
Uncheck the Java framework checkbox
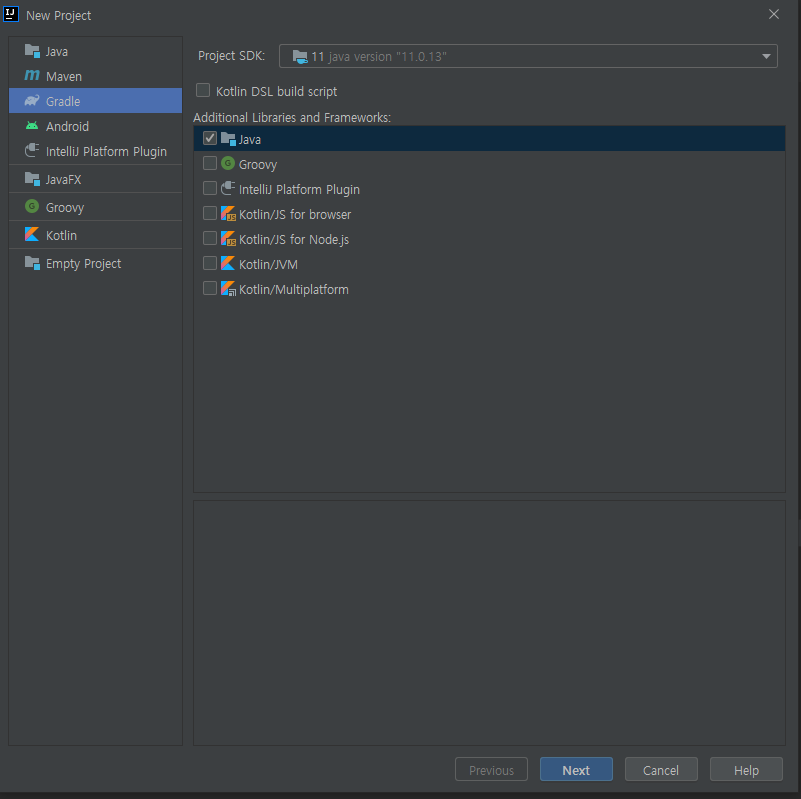[209, 138]
